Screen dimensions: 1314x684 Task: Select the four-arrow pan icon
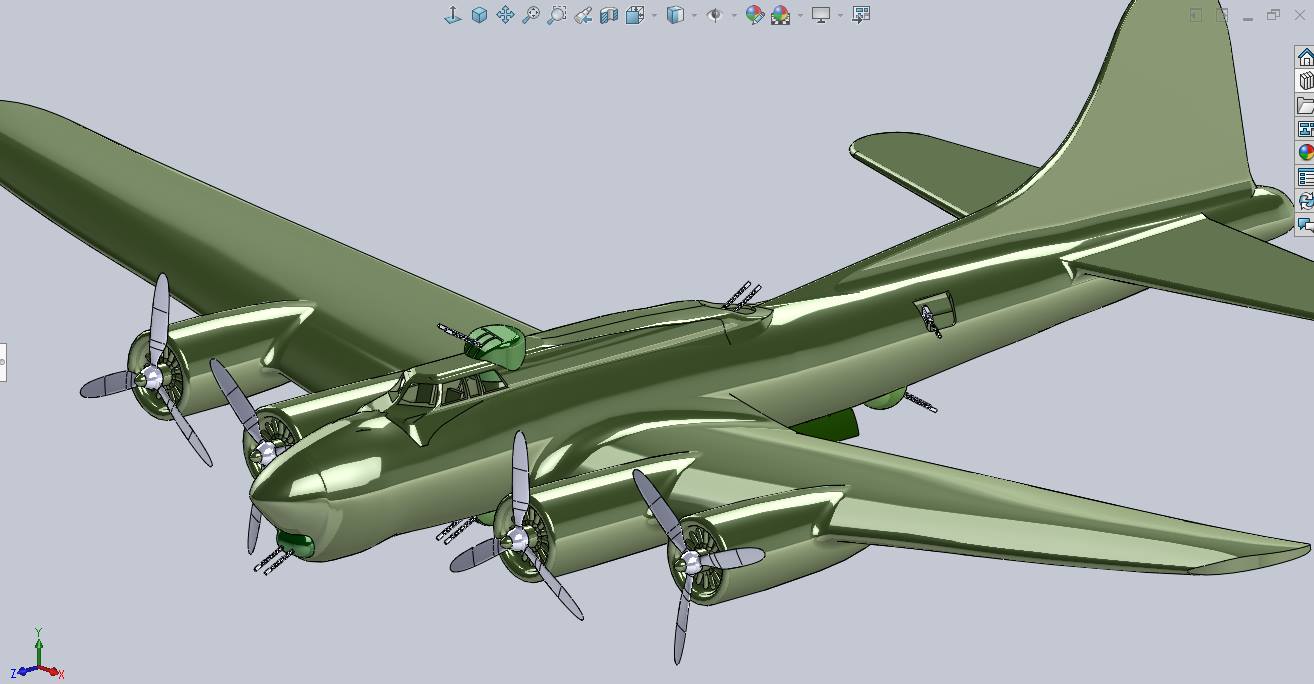[505, 15]
